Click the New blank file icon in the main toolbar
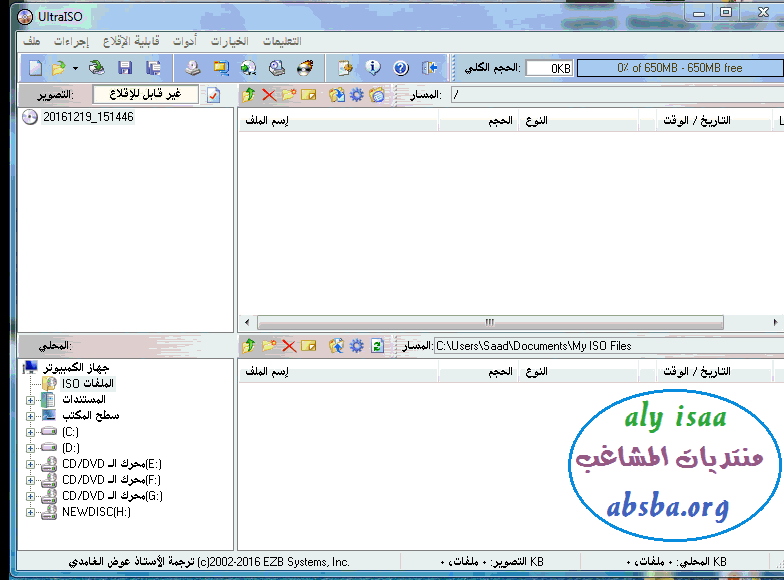The image size is (784, 580). pos(35,68)
